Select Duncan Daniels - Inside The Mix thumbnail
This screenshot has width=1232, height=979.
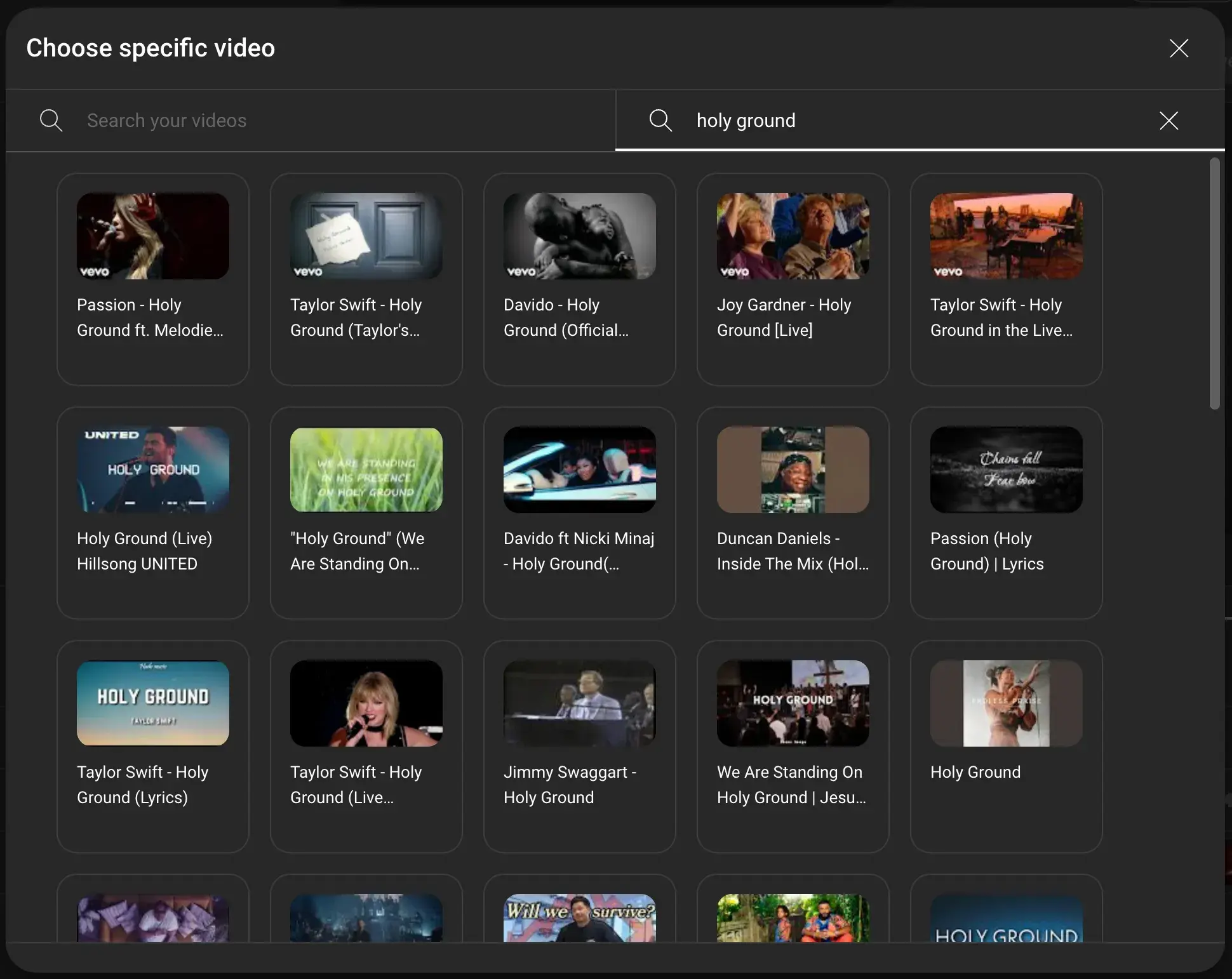point(793,470)
